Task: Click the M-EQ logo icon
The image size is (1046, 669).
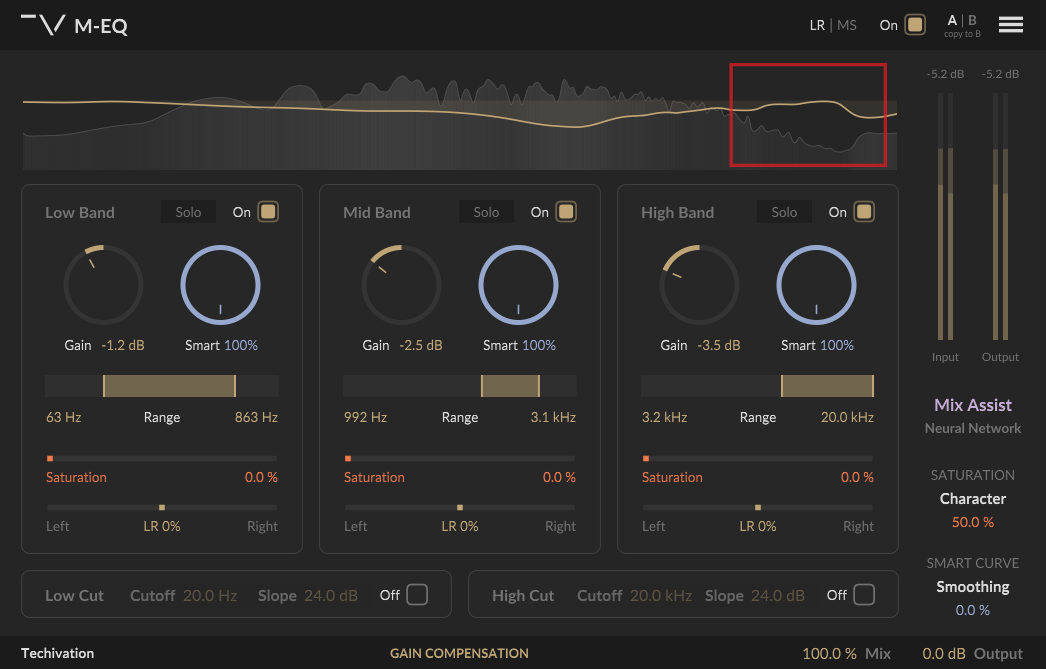Action: coord(43,25)
